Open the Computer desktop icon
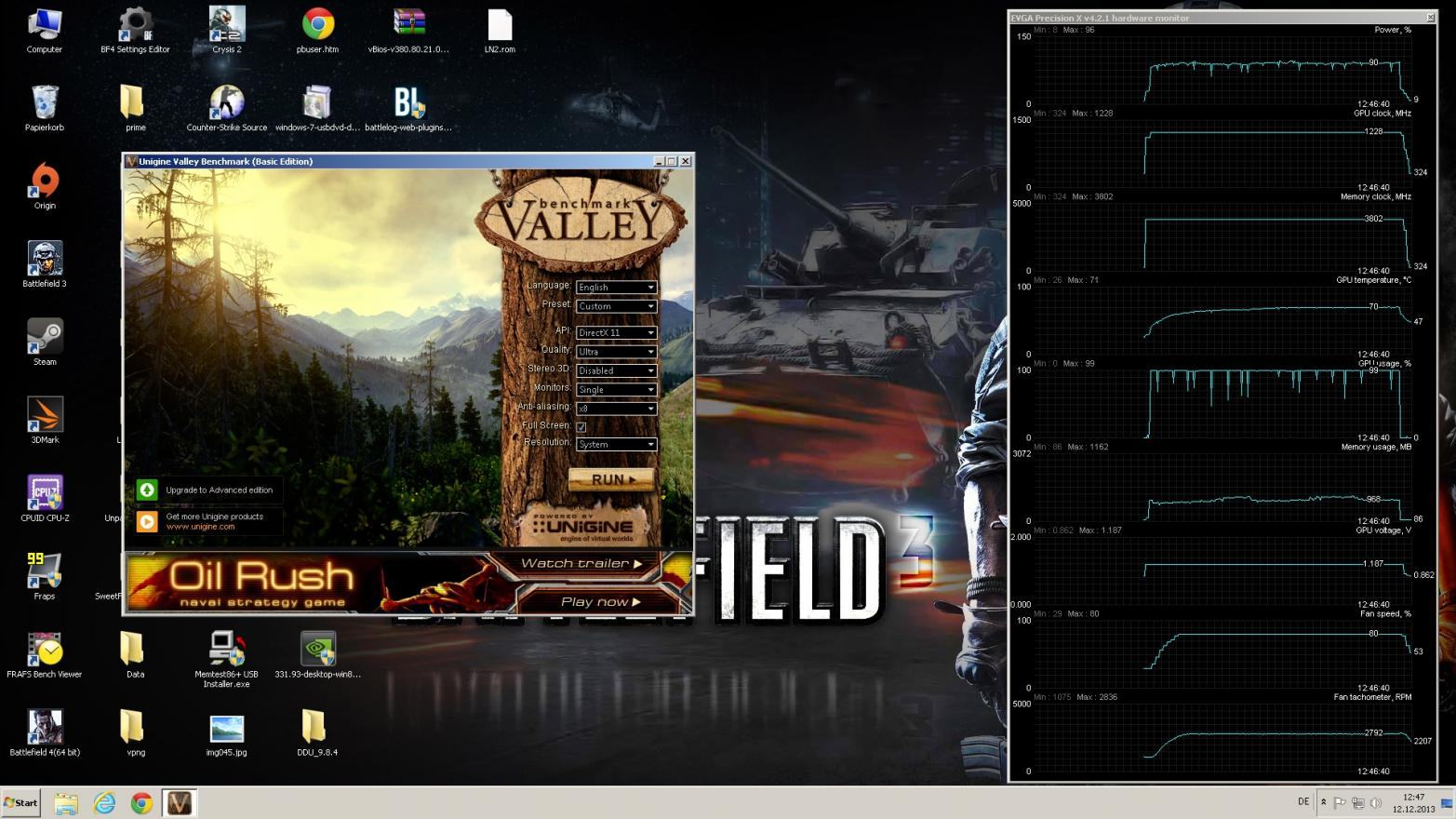The height and width of the screenshot is (819, 1456). [44, 30]
